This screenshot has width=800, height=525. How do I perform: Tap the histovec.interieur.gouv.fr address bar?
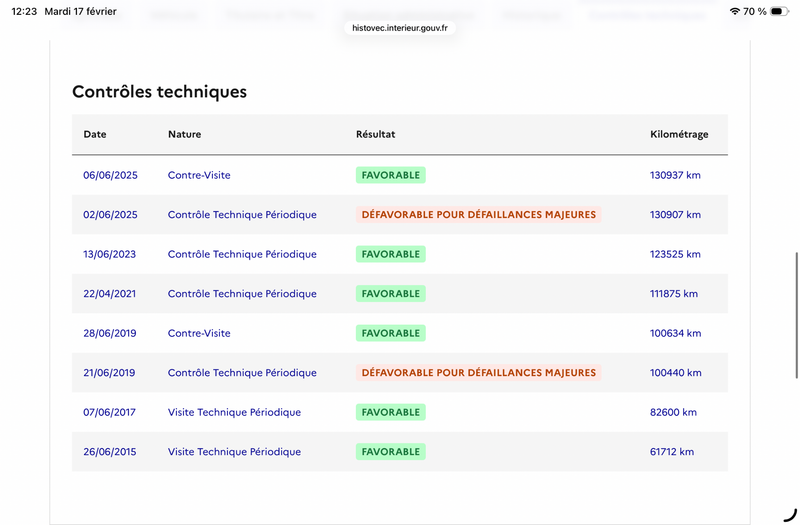click(399, 28)
